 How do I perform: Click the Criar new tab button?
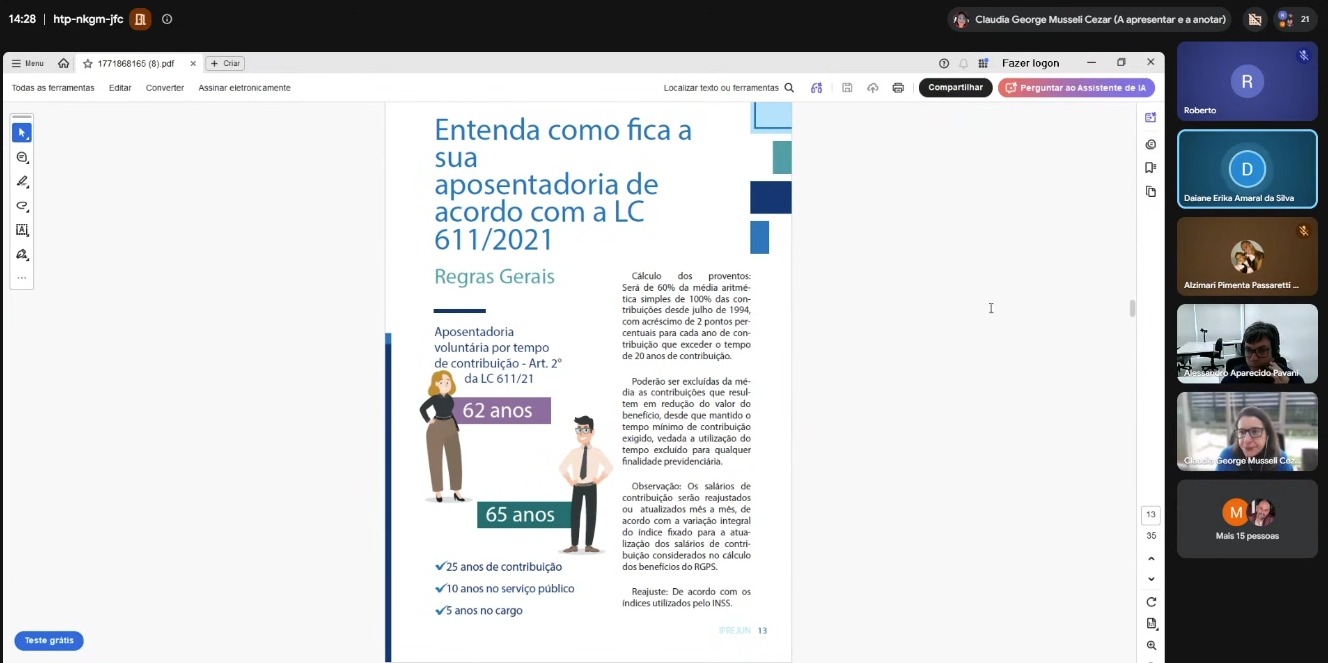pyautogui.click(x=225, y=63)
